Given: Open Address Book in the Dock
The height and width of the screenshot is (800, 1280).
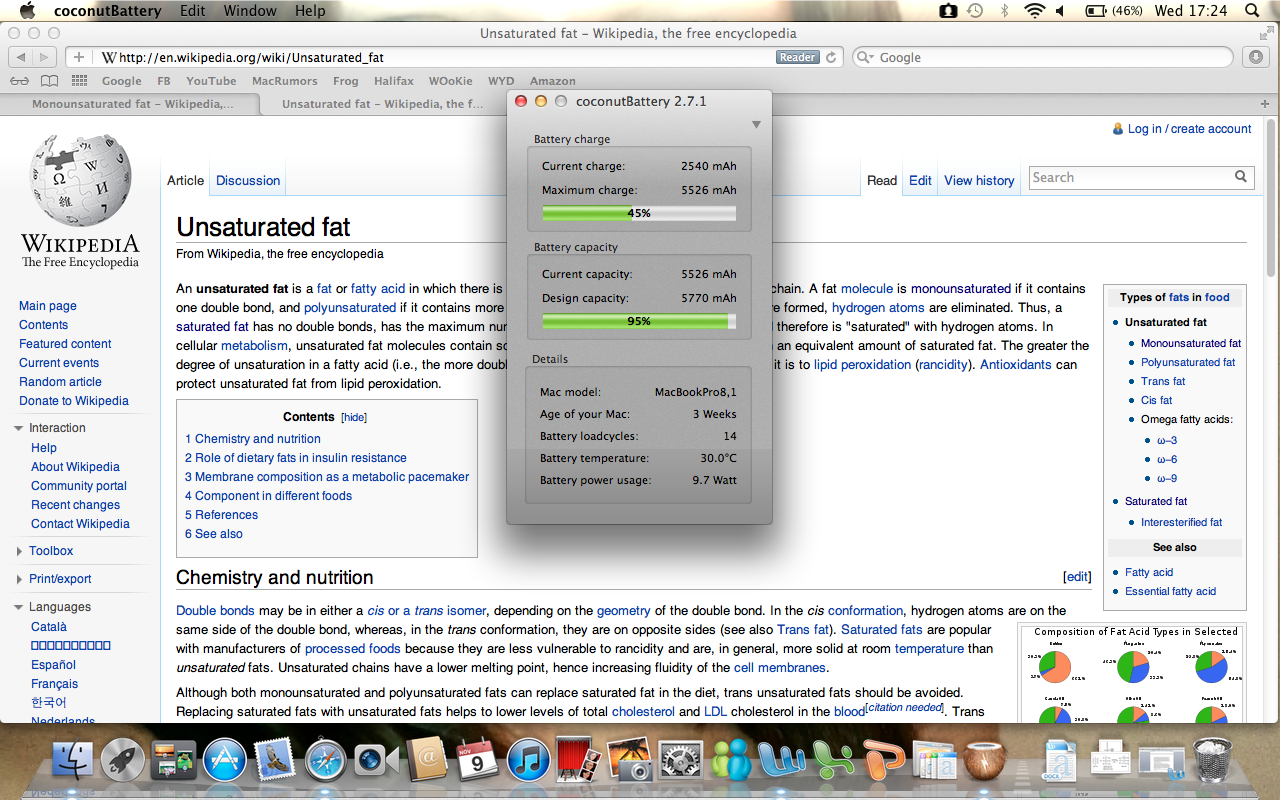Looking at the screenshot, I should [x=427, y=761].
